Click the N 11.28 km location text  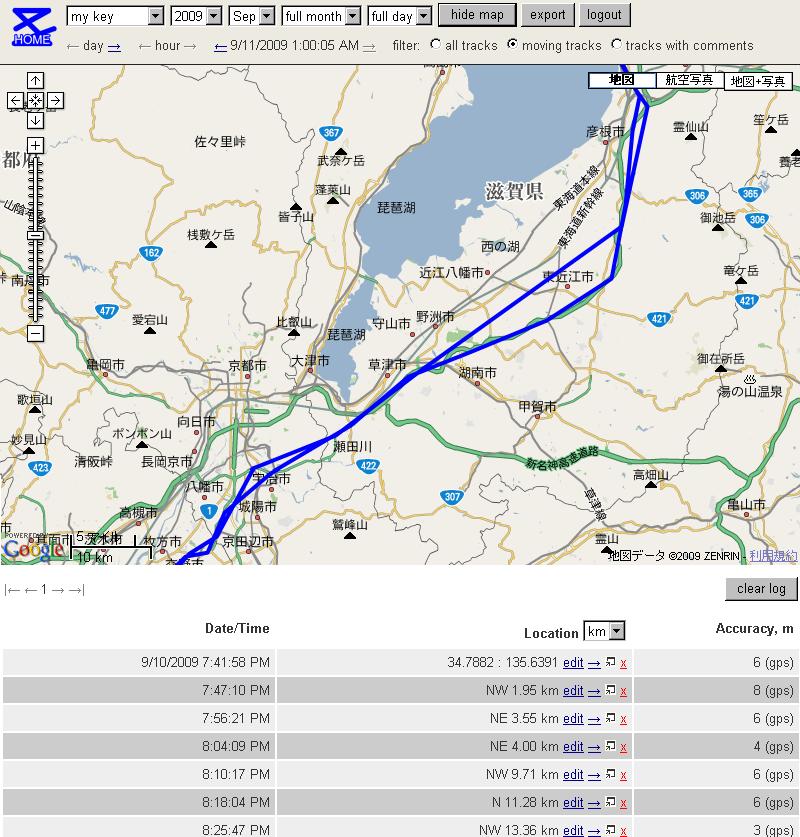(525, 802)
